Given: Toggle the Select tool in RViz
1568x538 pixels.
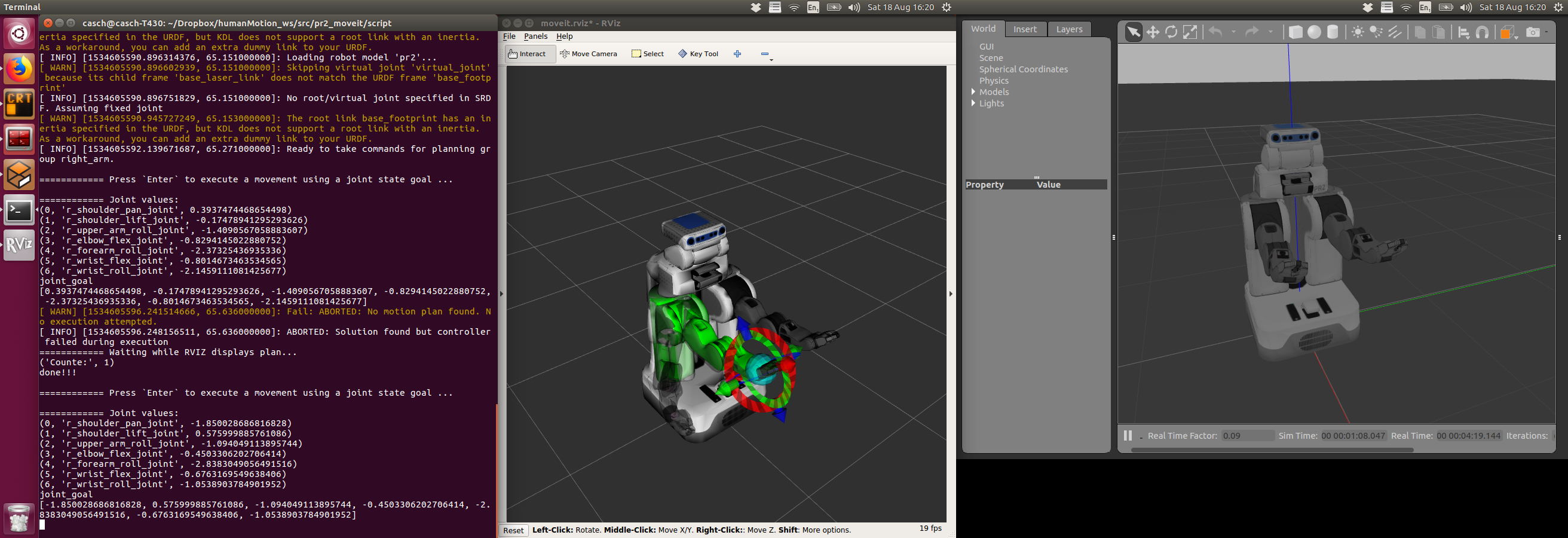Looking at the screenshot, I should point(648,54).
